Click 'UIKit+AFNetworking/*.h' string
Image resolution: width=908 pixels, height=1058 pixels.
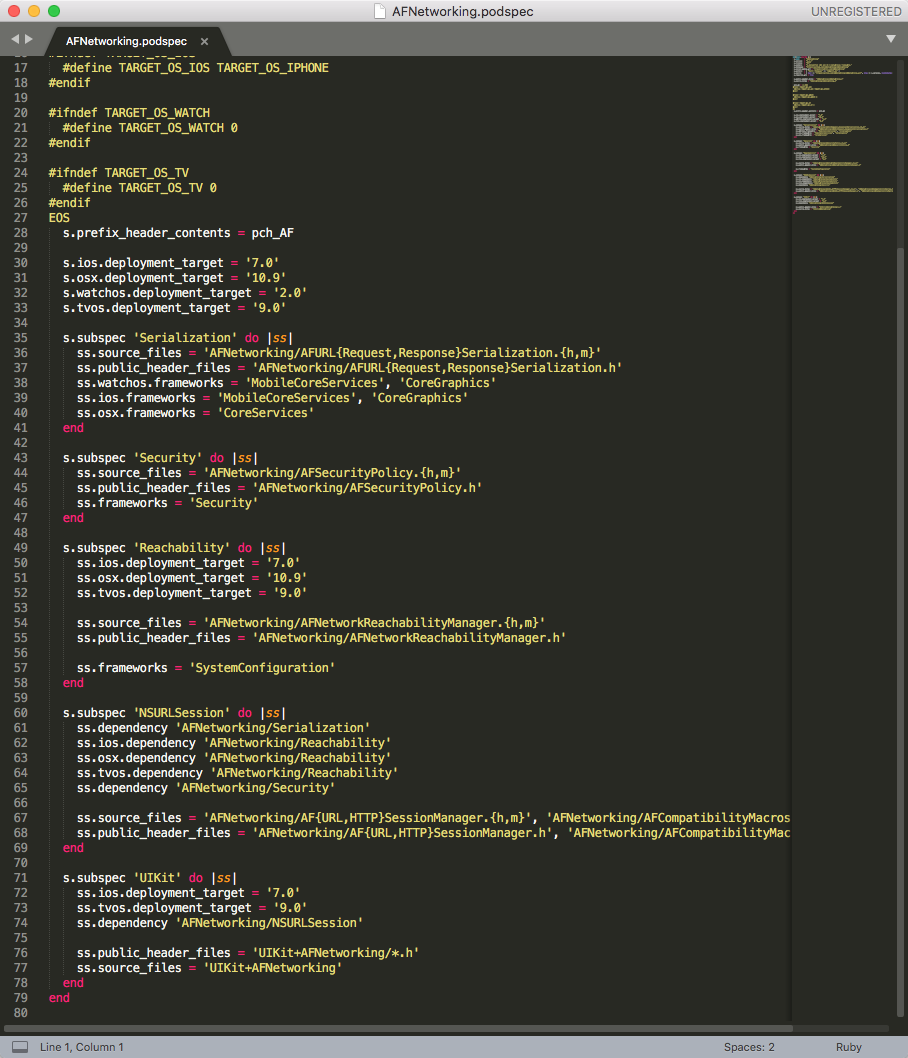336,953
